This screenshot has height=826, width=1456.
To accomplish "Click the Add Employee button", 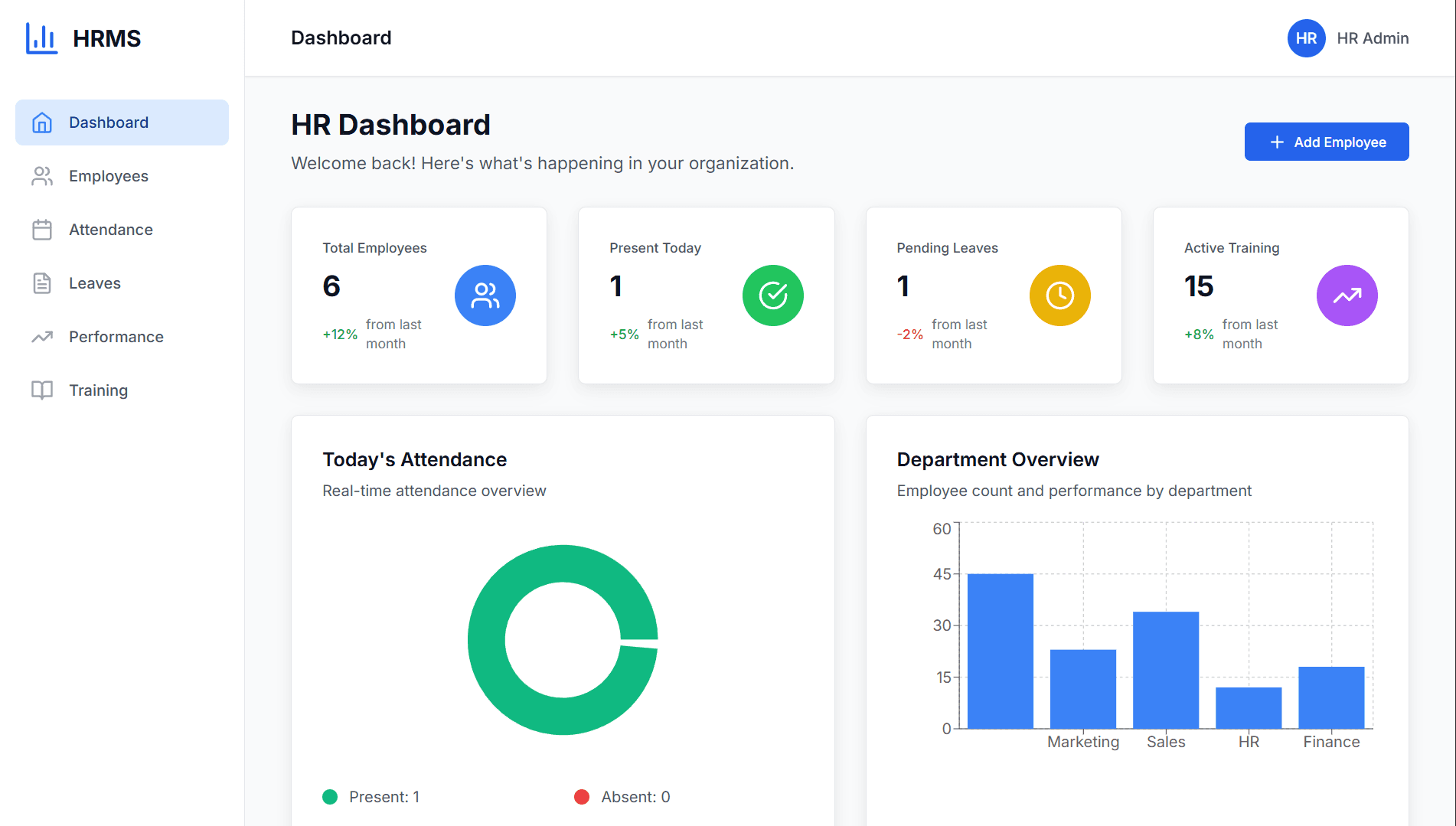I will point(1327,141).
